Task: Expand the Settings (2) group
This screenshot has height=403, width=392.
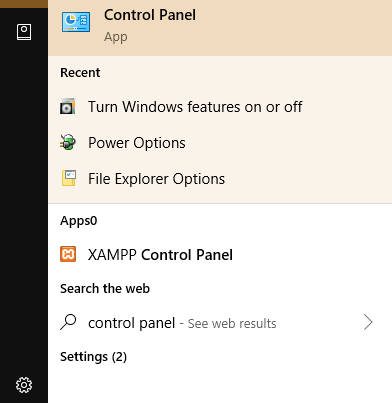Action: (x=93, y=357)
